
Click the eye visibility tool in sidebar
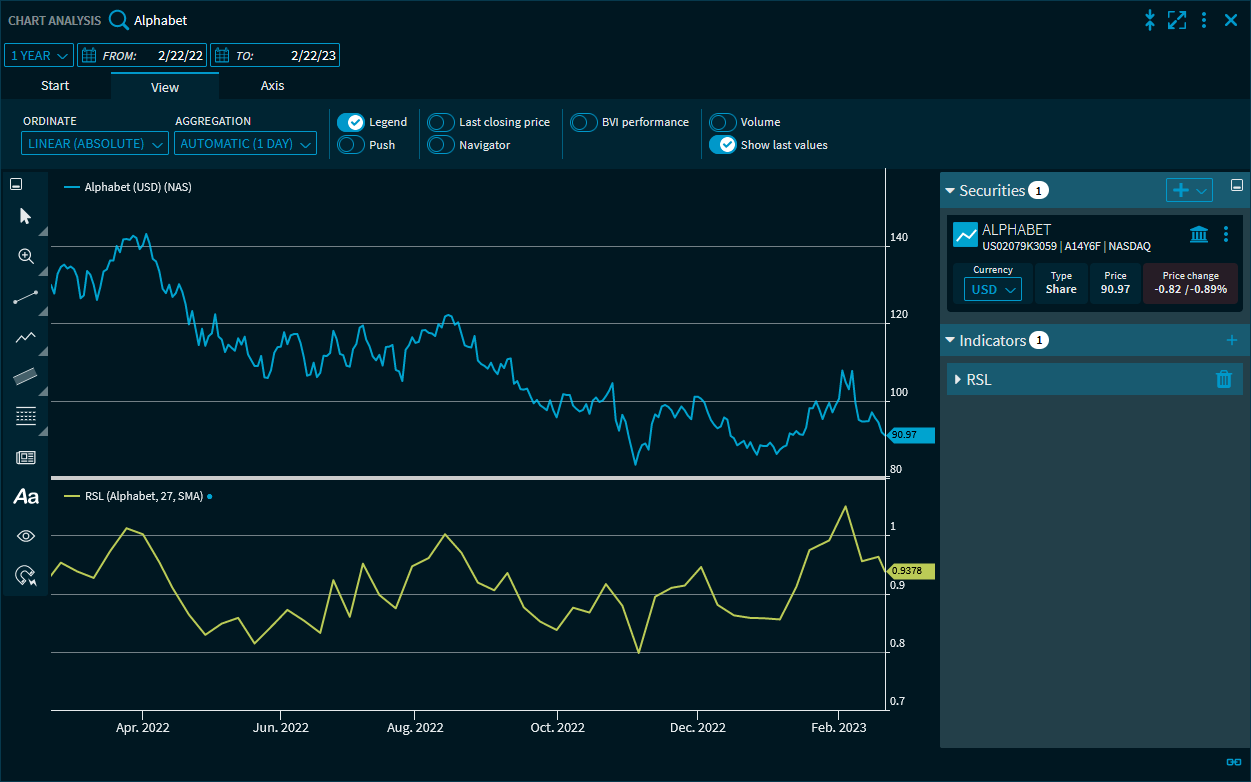26,536
